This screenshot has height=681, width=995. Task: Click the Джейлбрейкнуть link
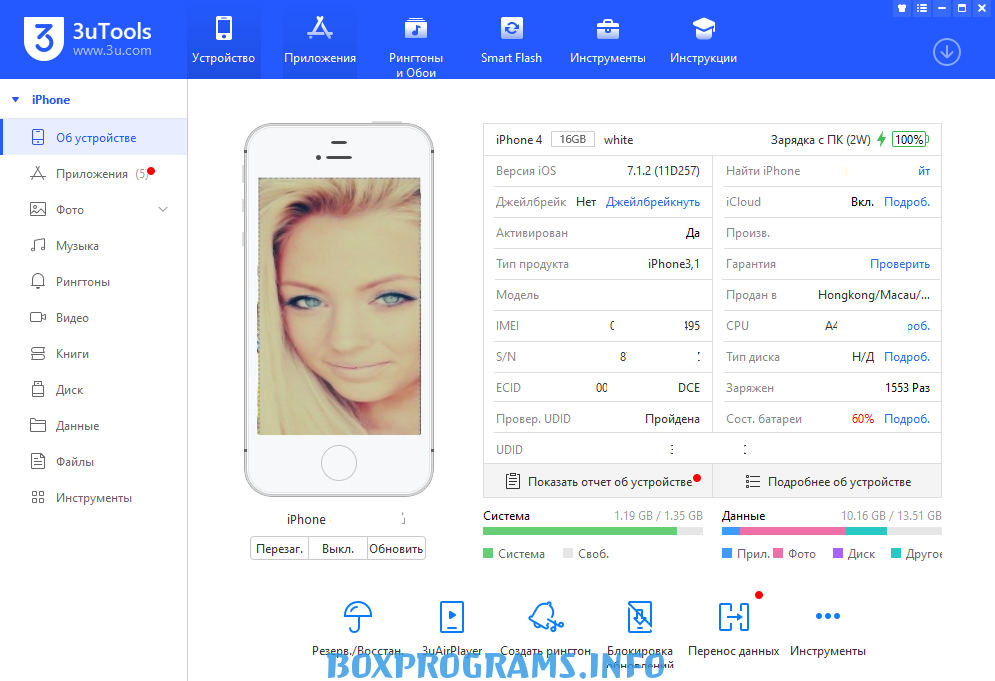coord(653,202)
